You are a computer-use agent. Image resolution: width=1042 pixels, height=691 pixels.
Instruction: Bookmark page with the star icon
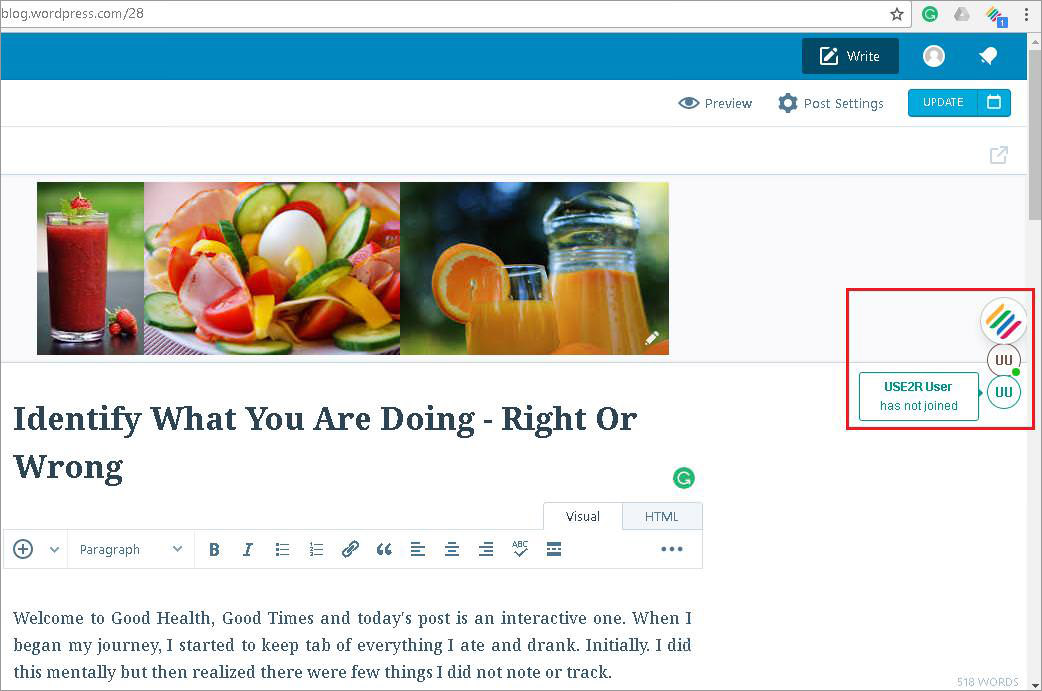pos(897,14)
